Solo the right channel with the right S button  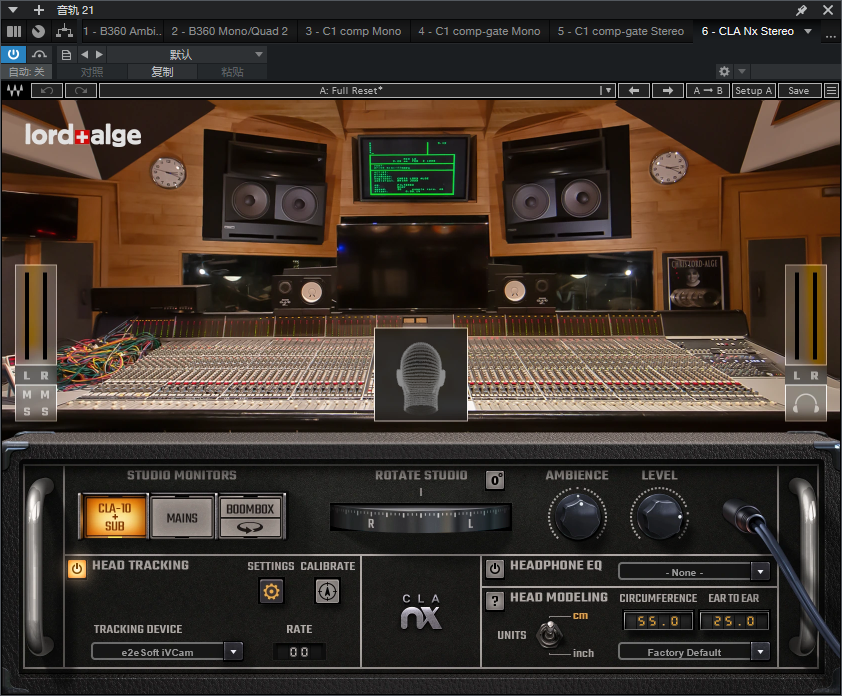click(45, 412)
